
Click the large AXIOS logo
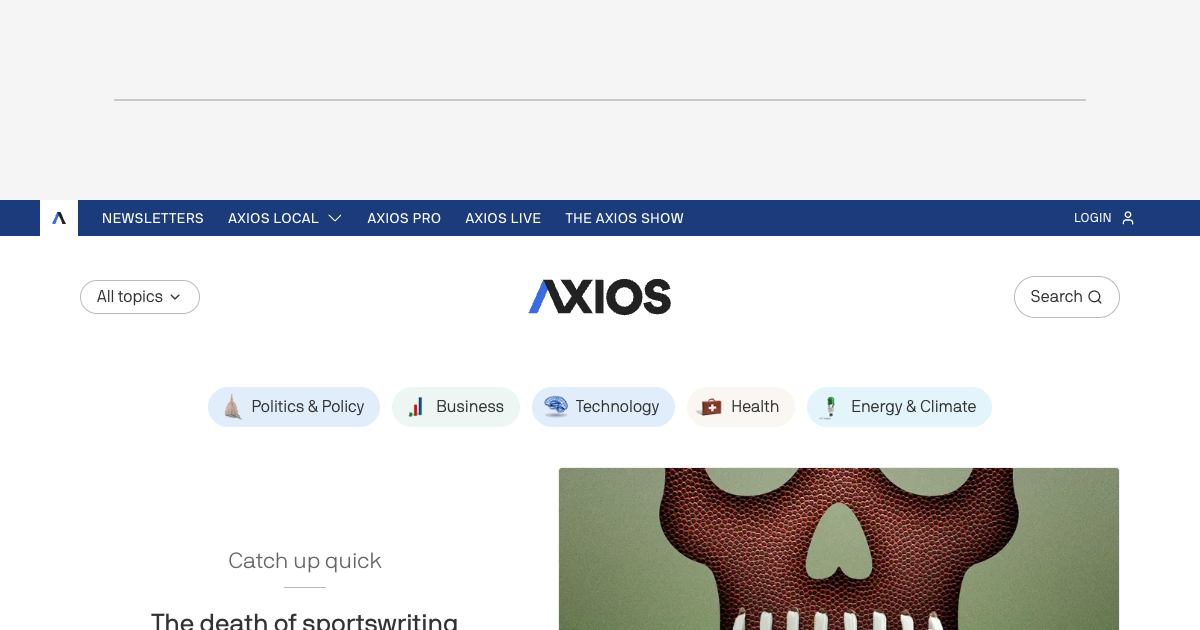point(599,296)
